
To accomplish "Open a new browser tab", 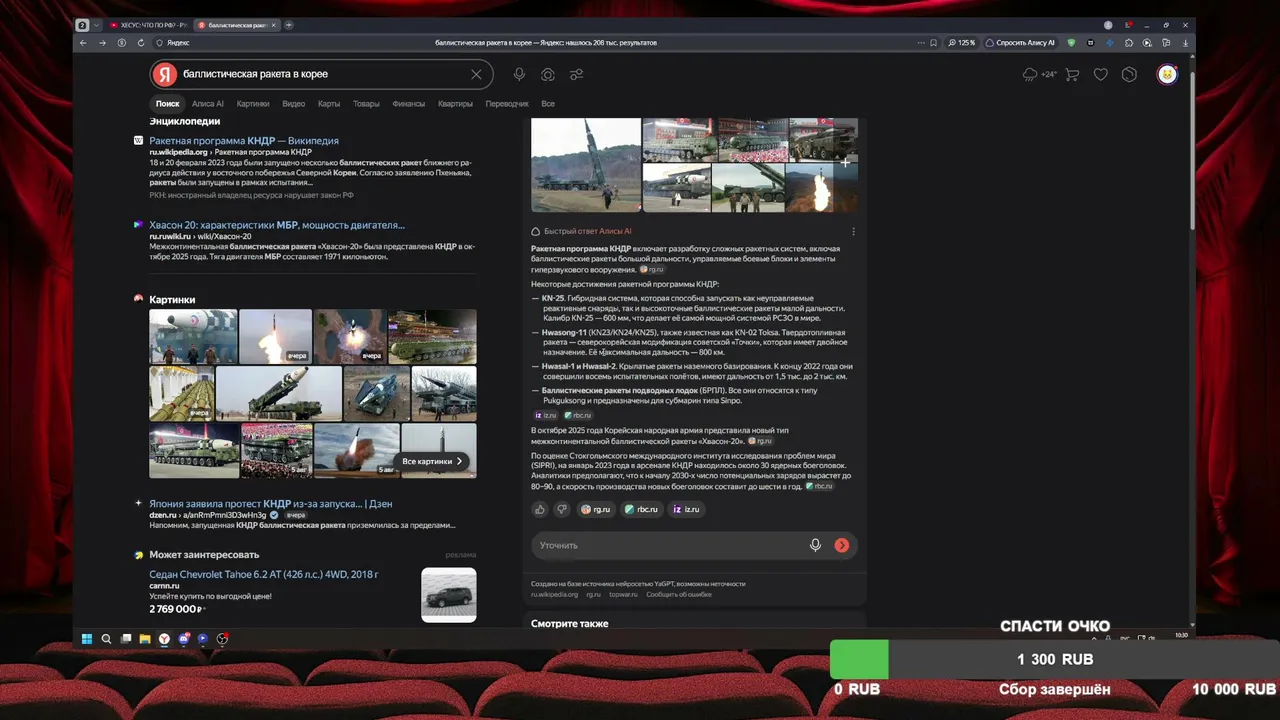I will point(289,25).
